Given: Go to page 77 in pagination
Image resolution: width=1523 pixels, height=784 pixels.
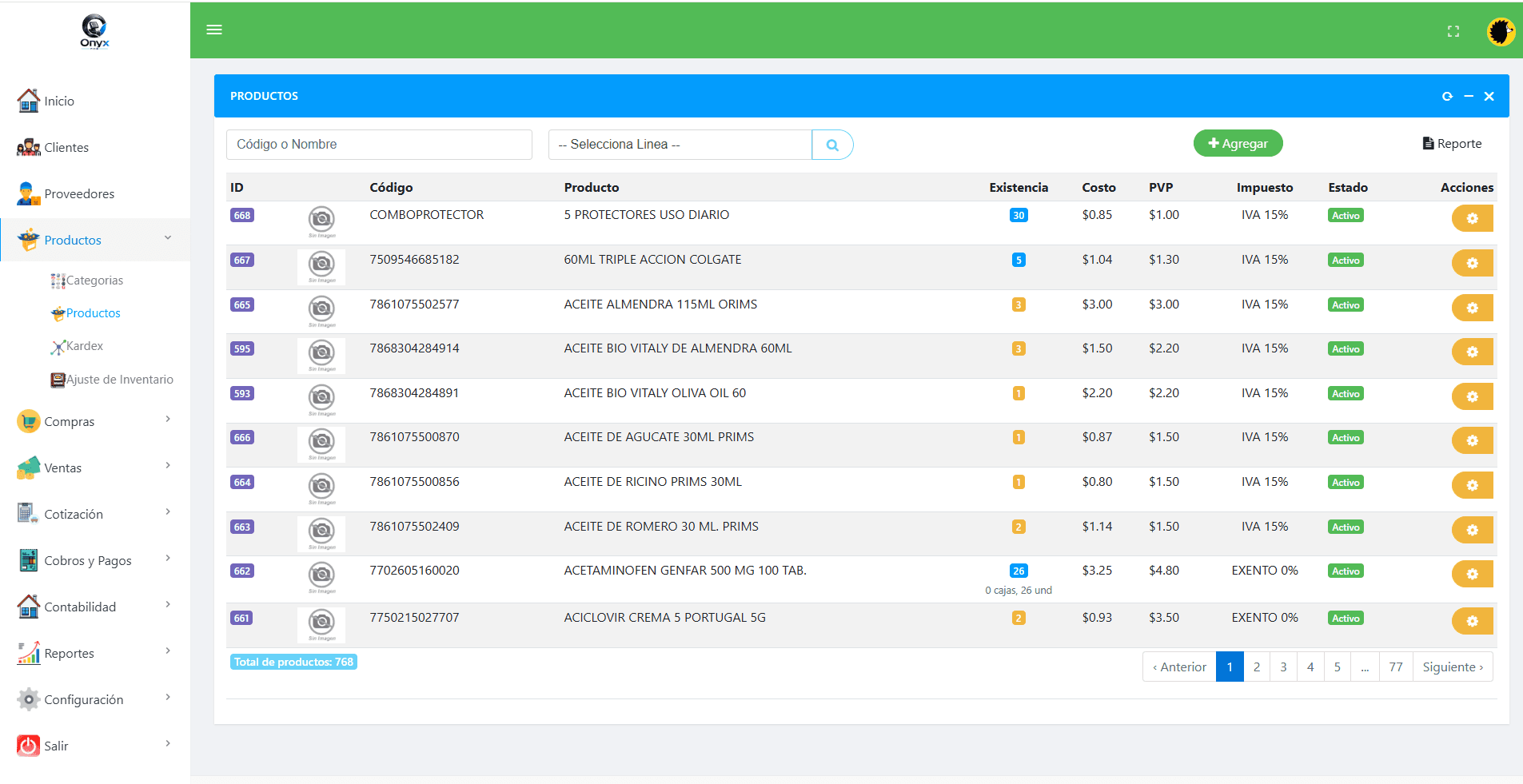Looking at the screenshot, I should pyautogui.click(x=1396, y=667).
